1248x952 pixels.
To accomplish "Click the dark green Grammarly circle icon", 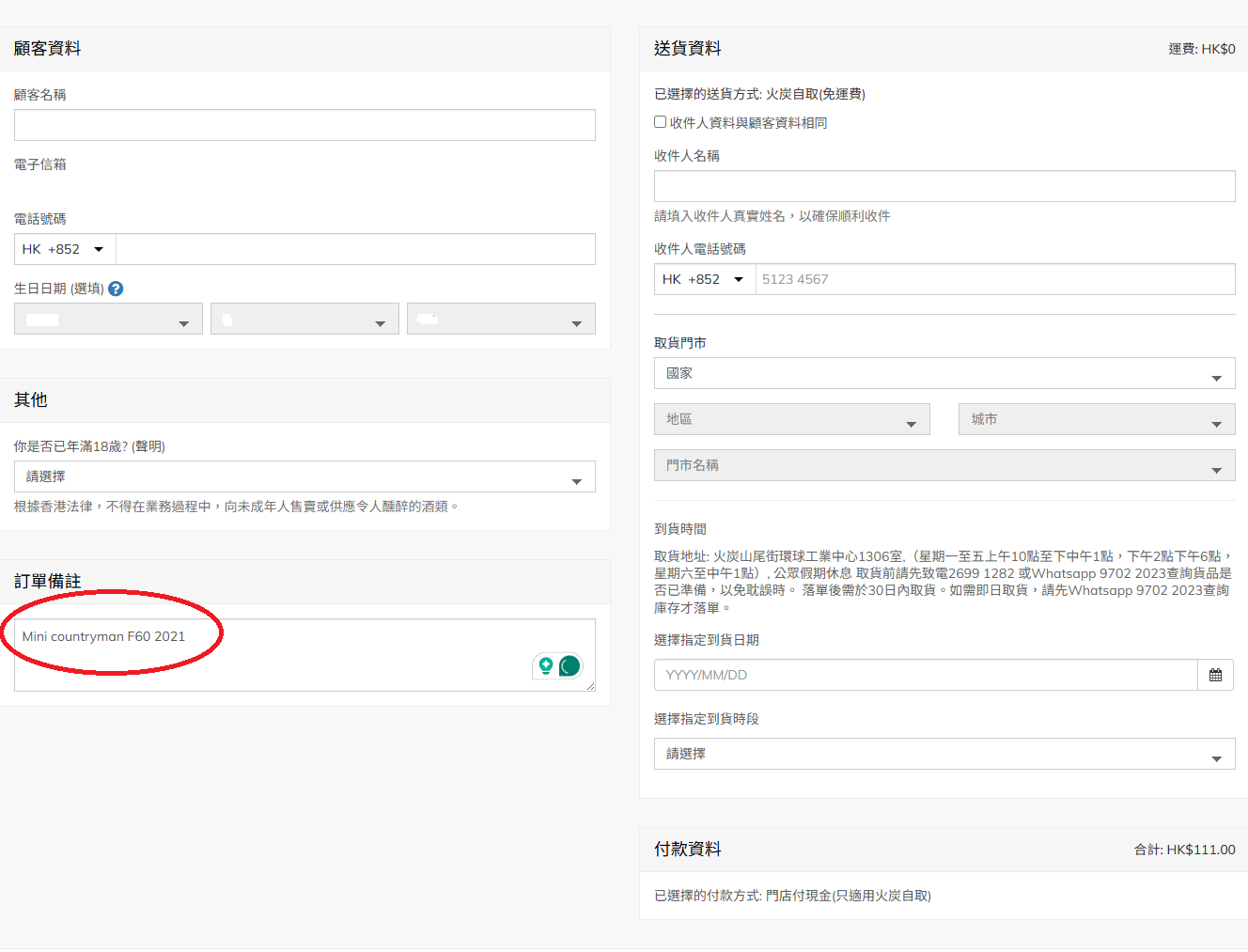I will 569,666.
